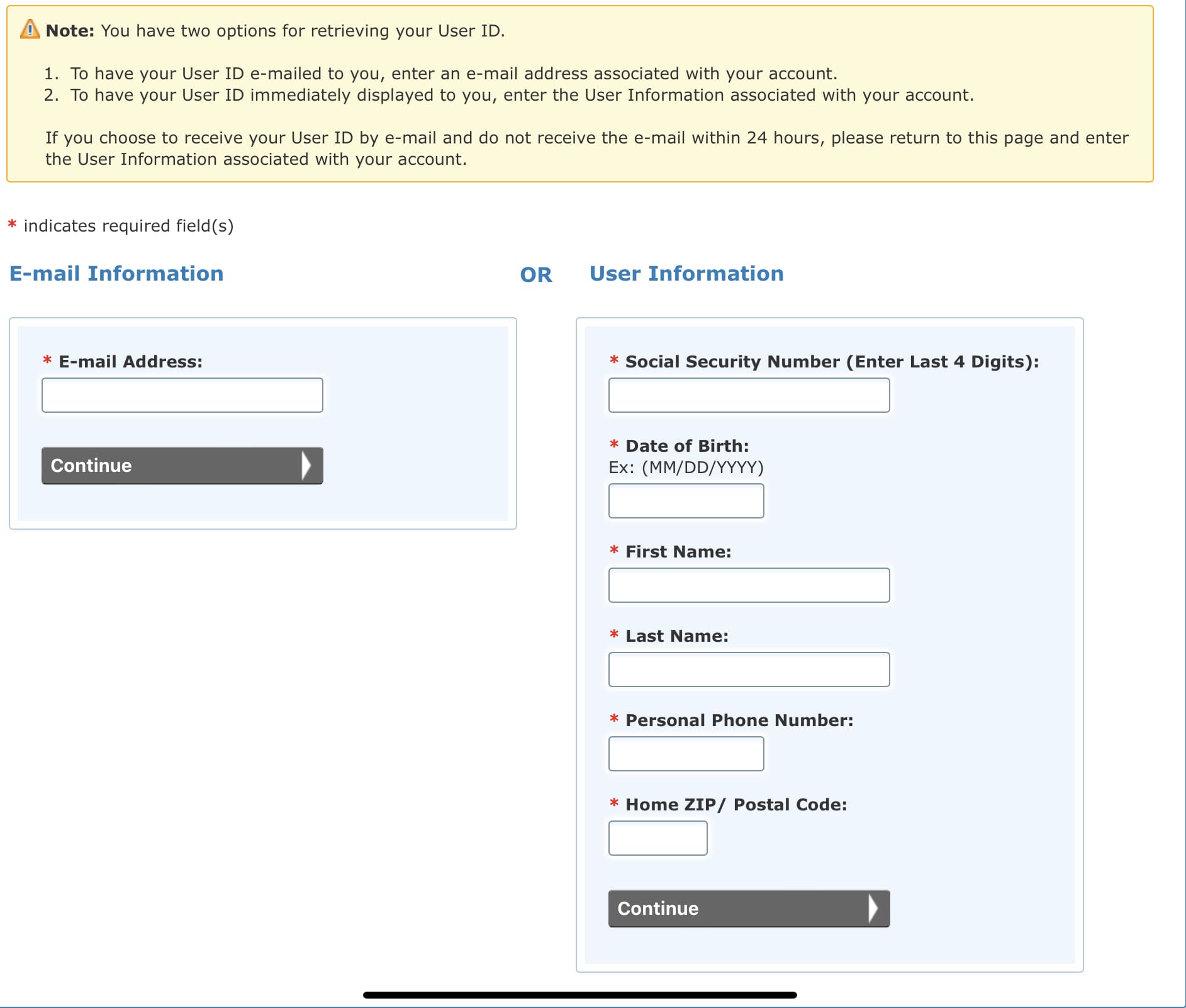Select the E-mail Information heading
The height and width of the screenshot is (1008, 1186).
116,273
